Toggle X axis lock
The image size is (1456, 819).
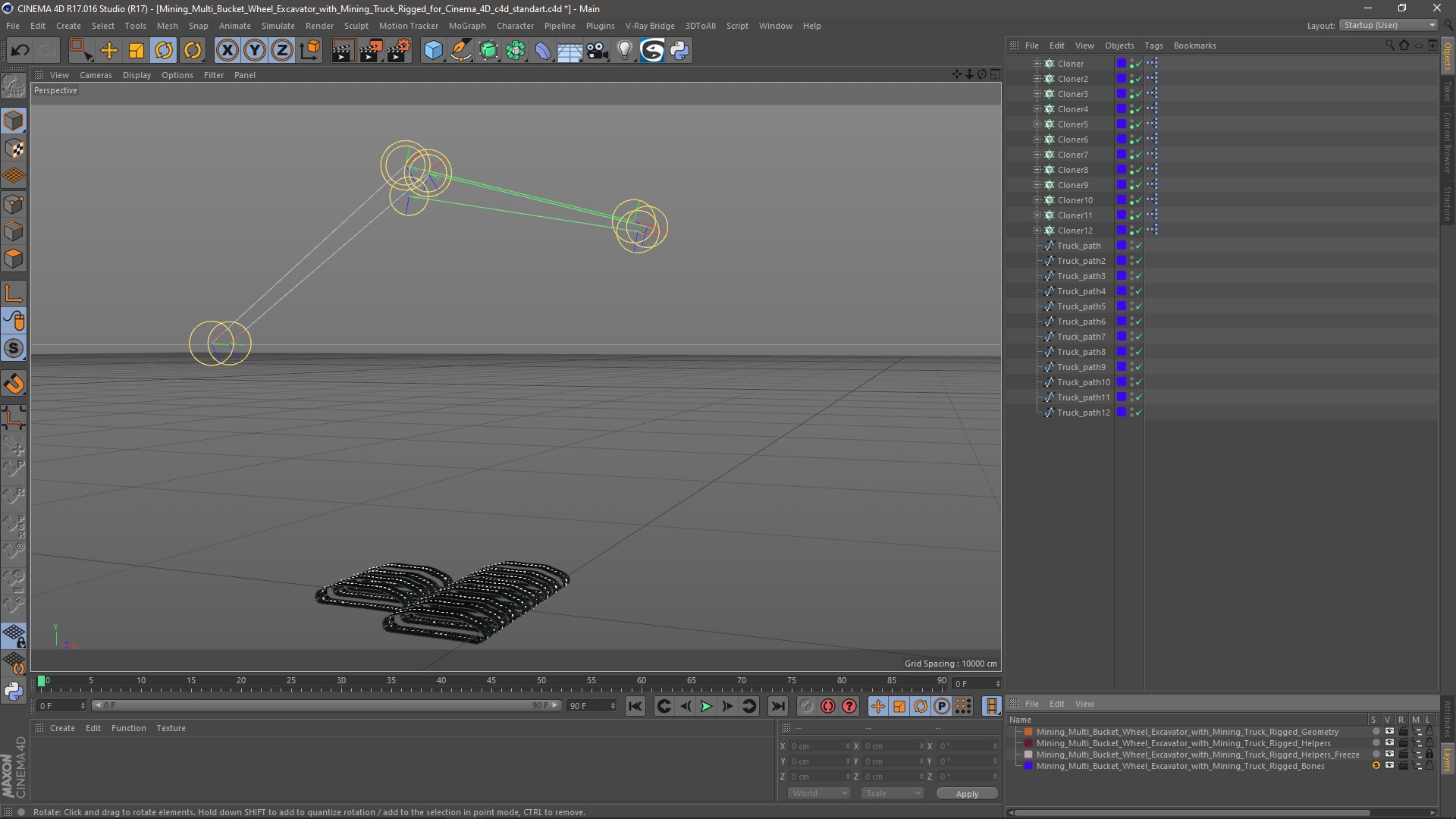(227, 51)
